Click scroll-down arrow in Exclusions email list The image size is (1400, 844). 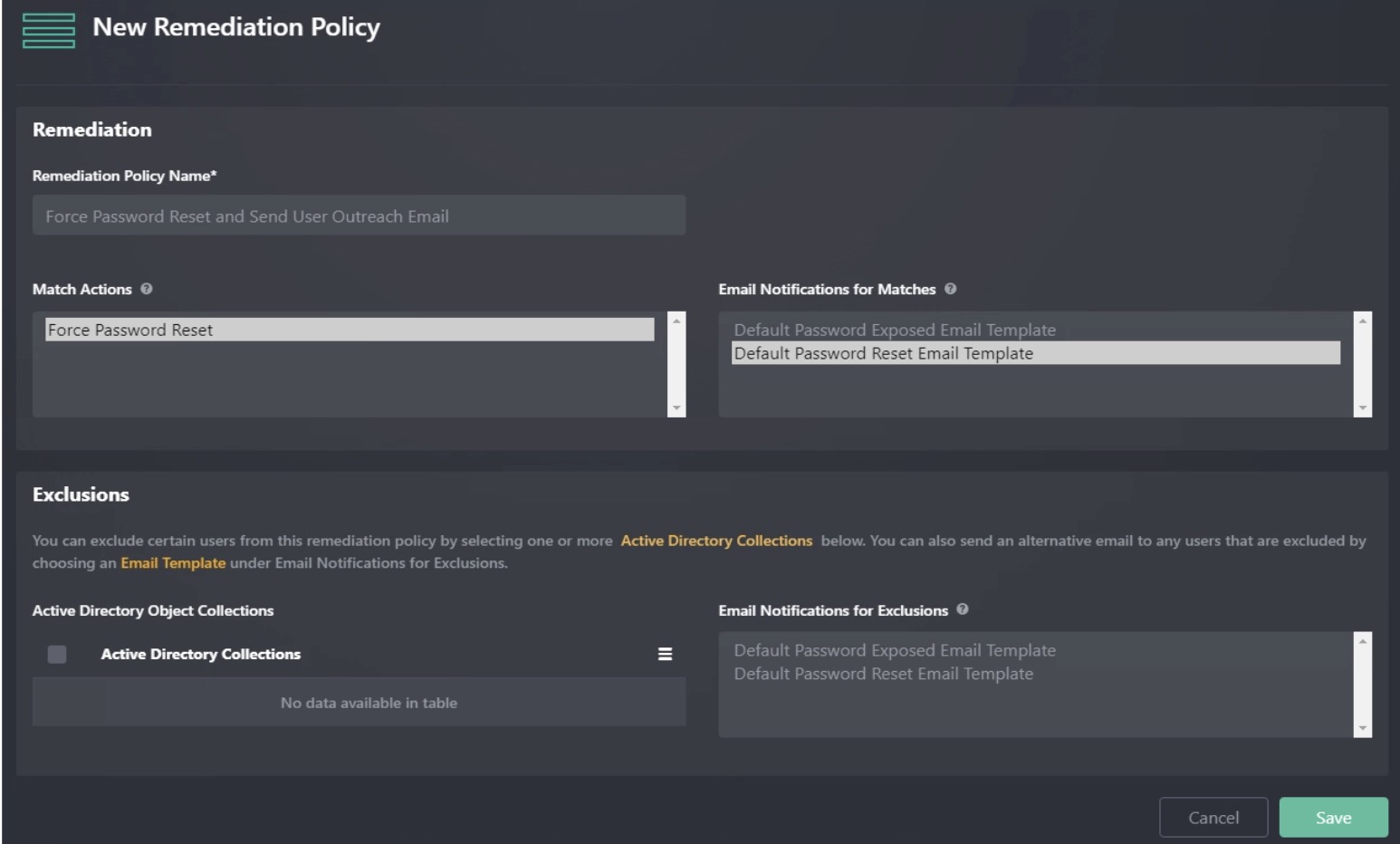pyautogui.click(x=1363, y=729)
